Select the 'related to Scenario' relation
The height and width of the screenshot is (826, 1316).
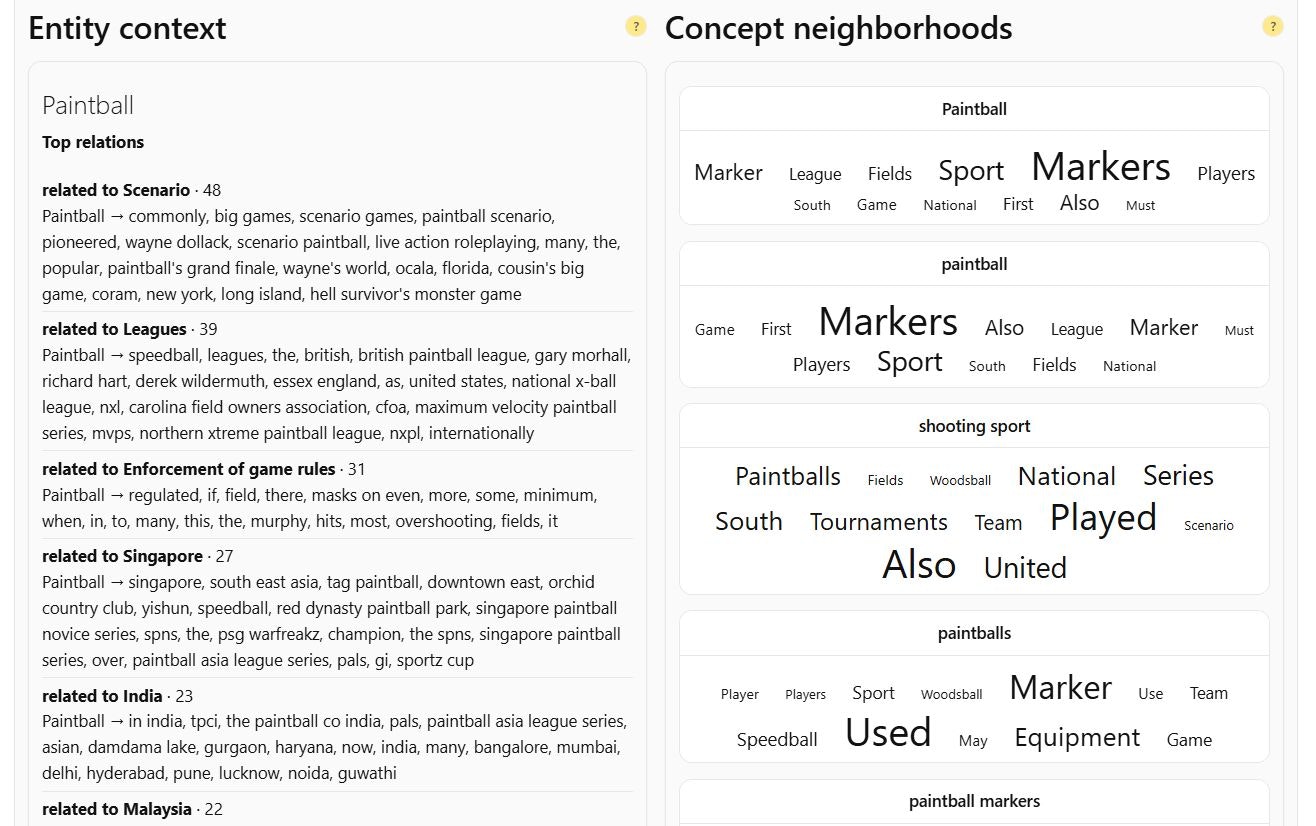(116, 190)
